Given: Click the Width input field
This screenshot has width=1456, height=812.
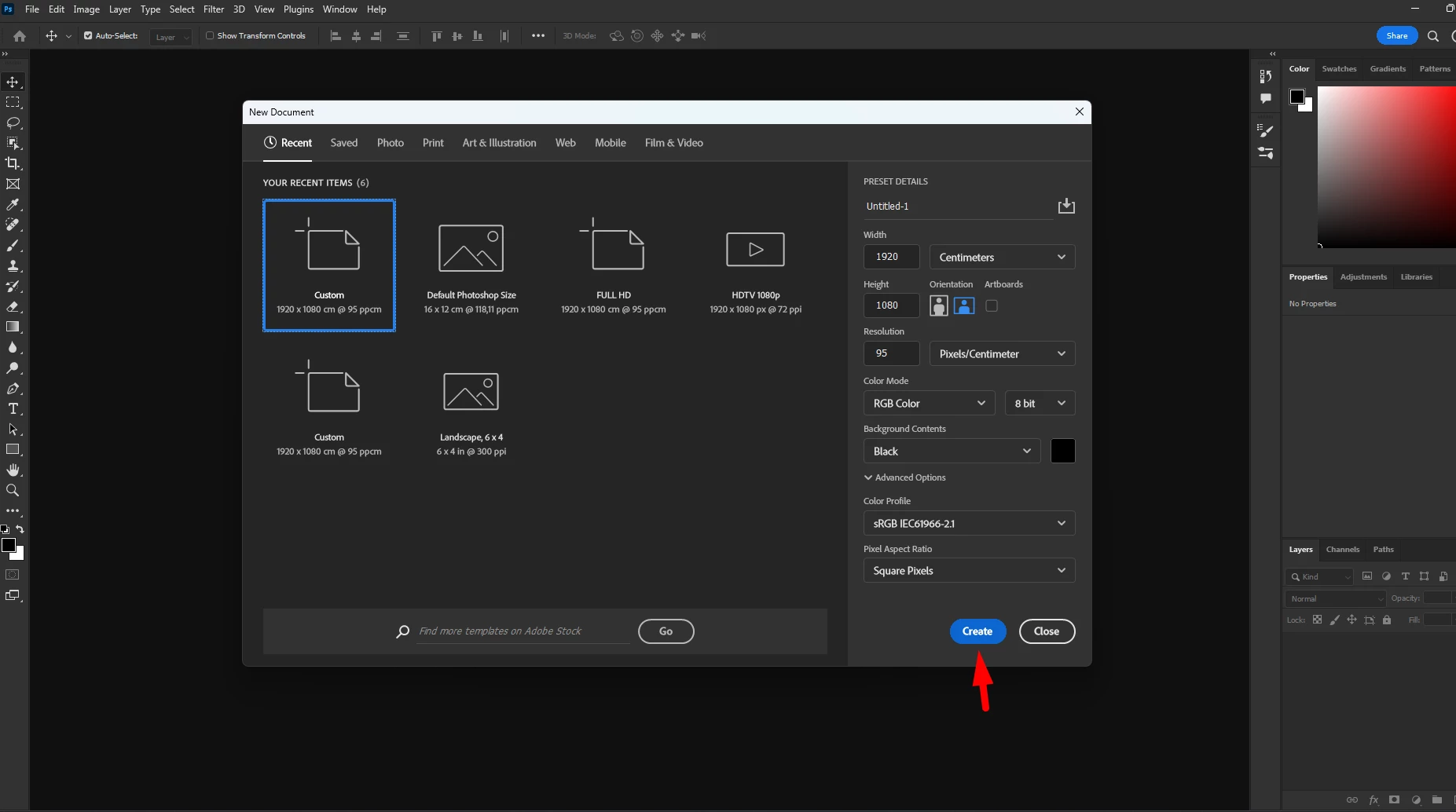Looking at the screenshot, I should (891, 257).
